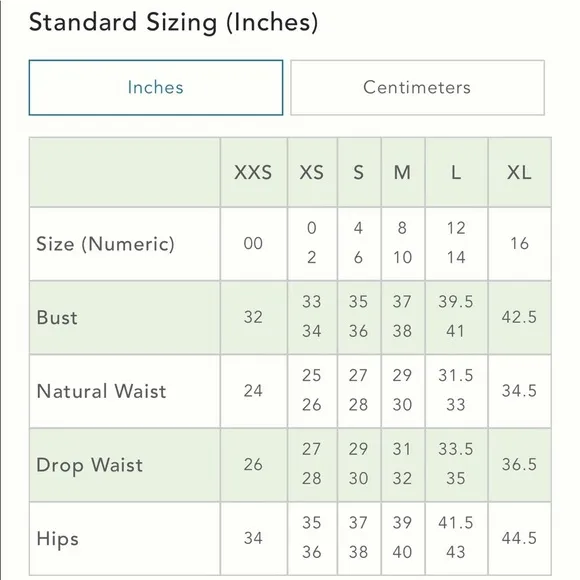
Task: Select the M size column header
Action: coord(402,172)
